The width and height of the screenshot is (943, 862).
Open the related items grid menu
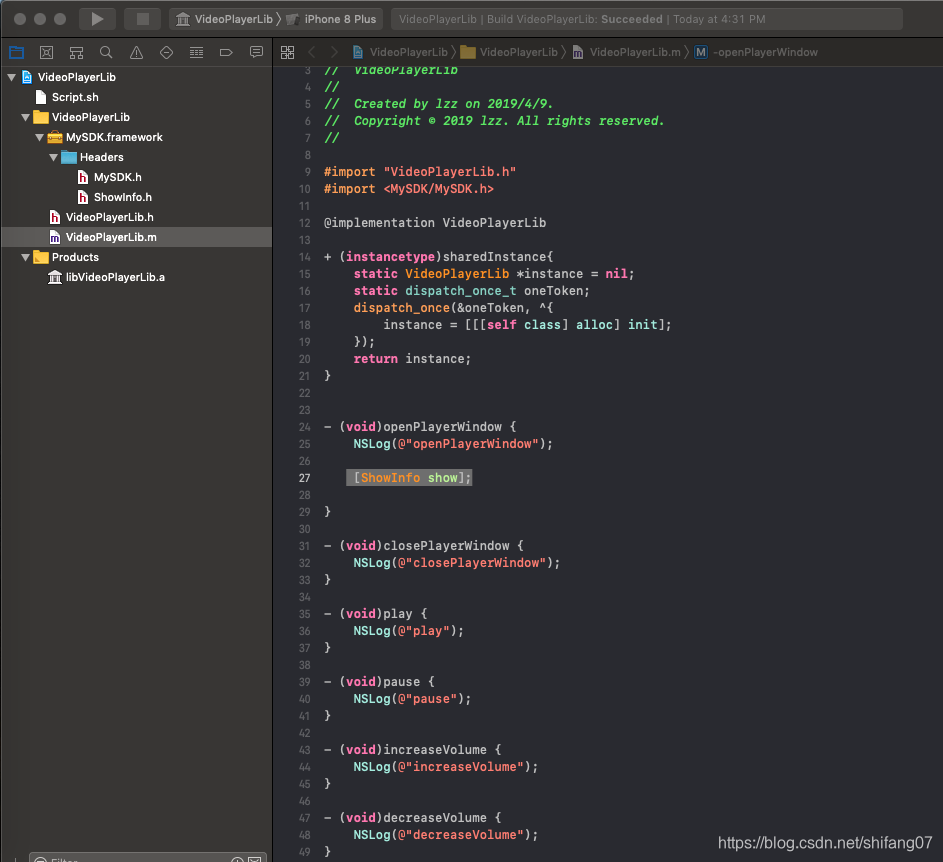coord(287,52)
